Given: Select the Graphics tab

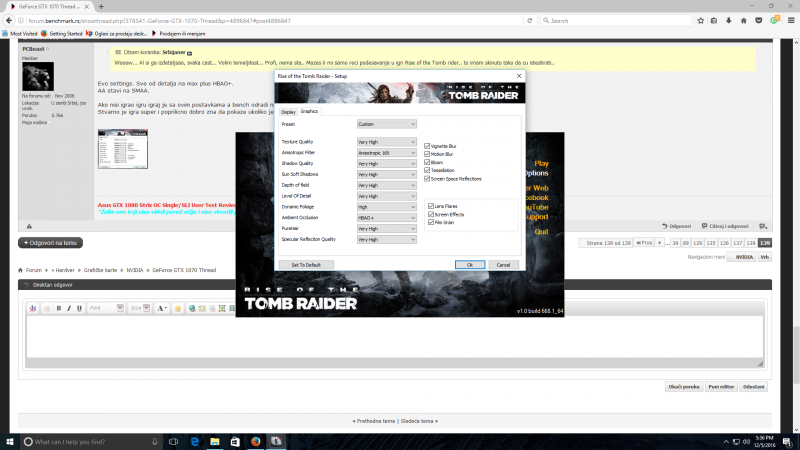Looking at the screenshot, I should pos(309,111).
